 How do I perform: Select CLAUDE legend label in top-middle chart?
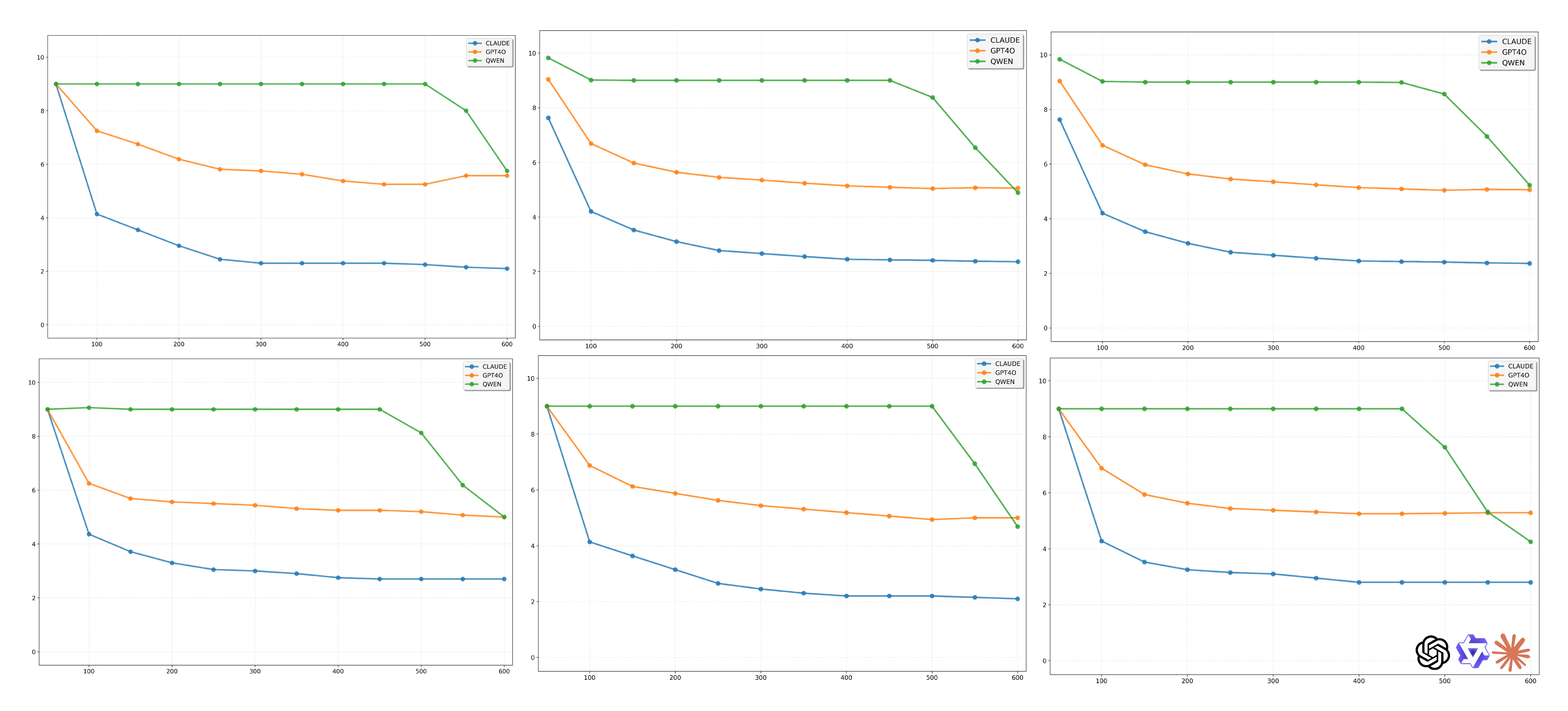point(1004,40)
